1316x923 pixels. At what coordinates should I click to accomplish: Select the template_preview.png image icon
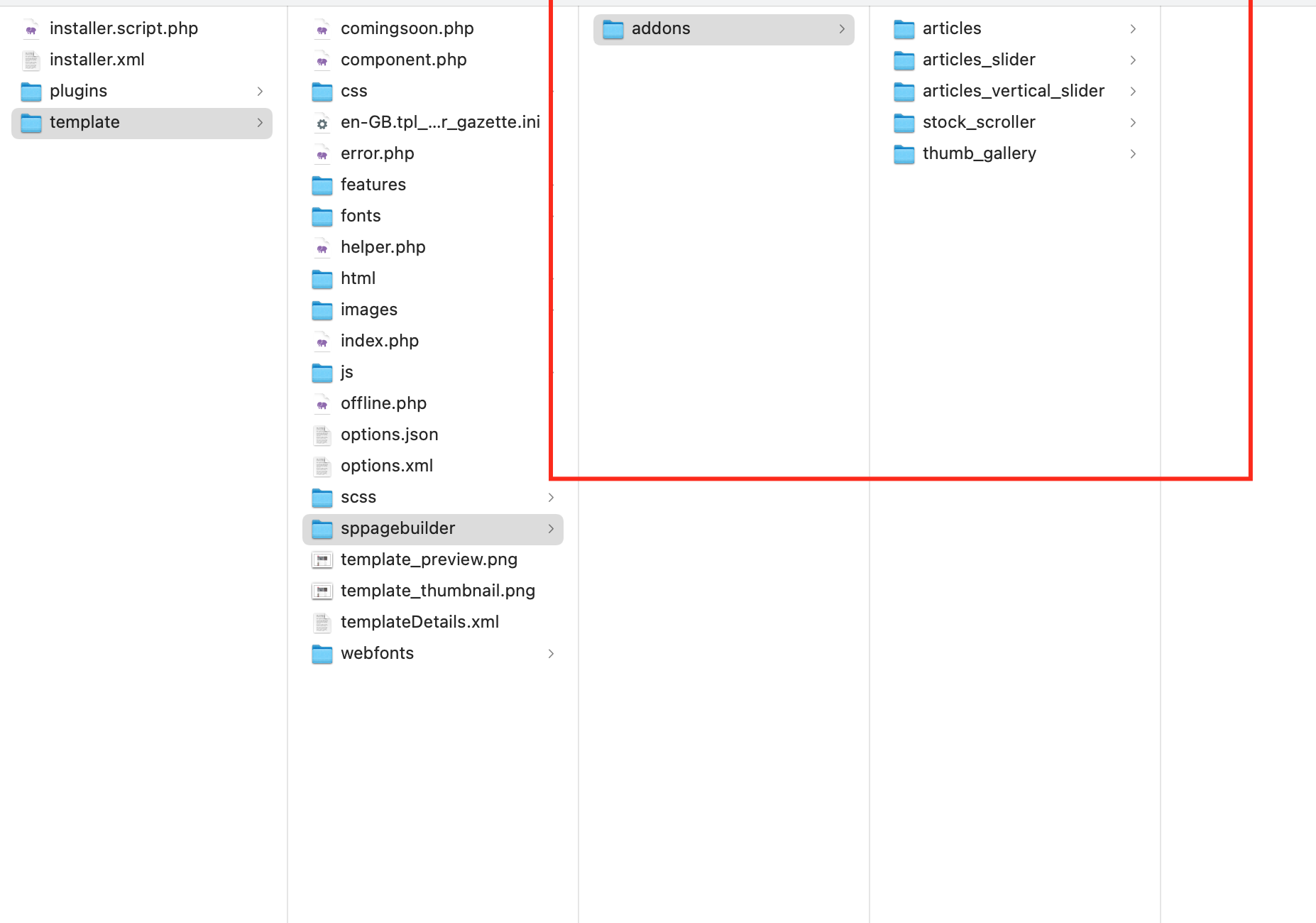[x=322, y=559]
